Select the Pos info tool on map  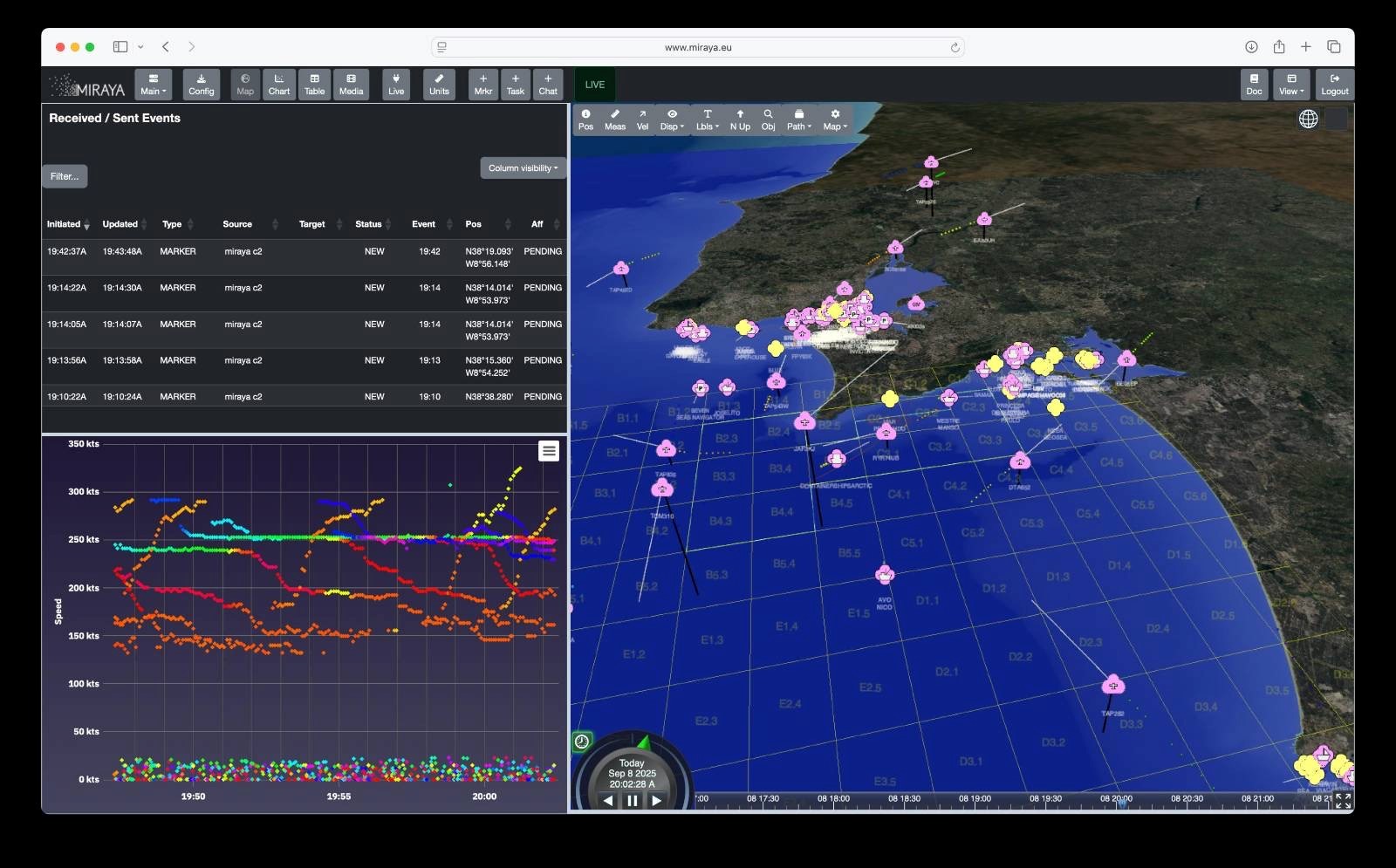click(x=585, y=120)
